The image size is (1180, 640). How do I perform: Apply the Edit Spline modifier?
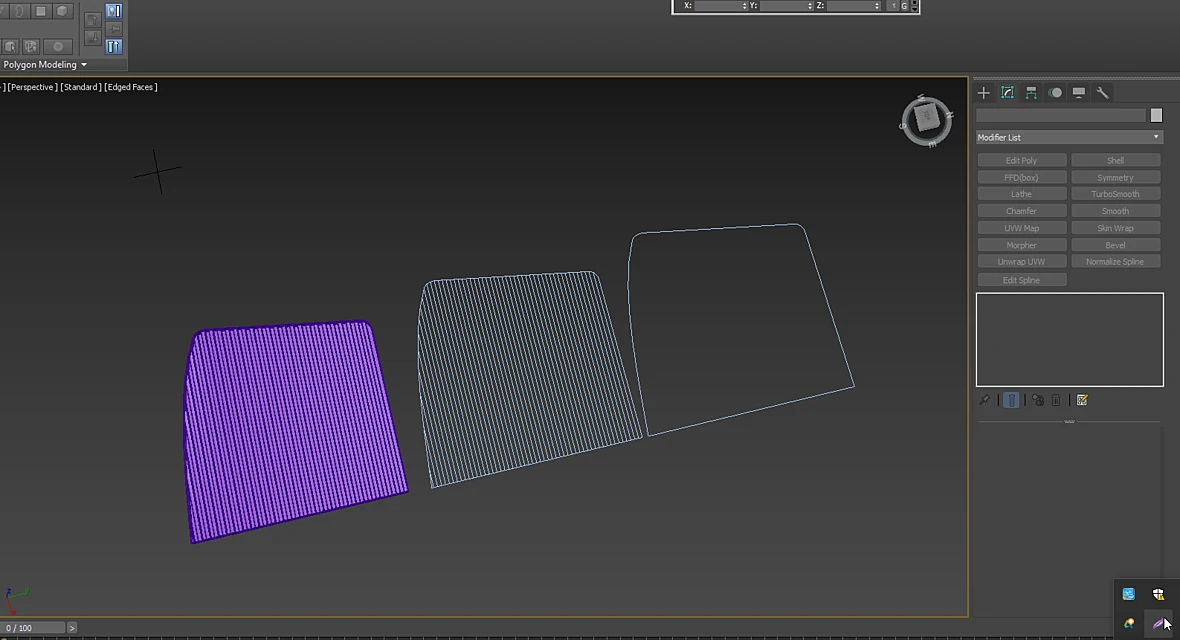pos(1021,280)
